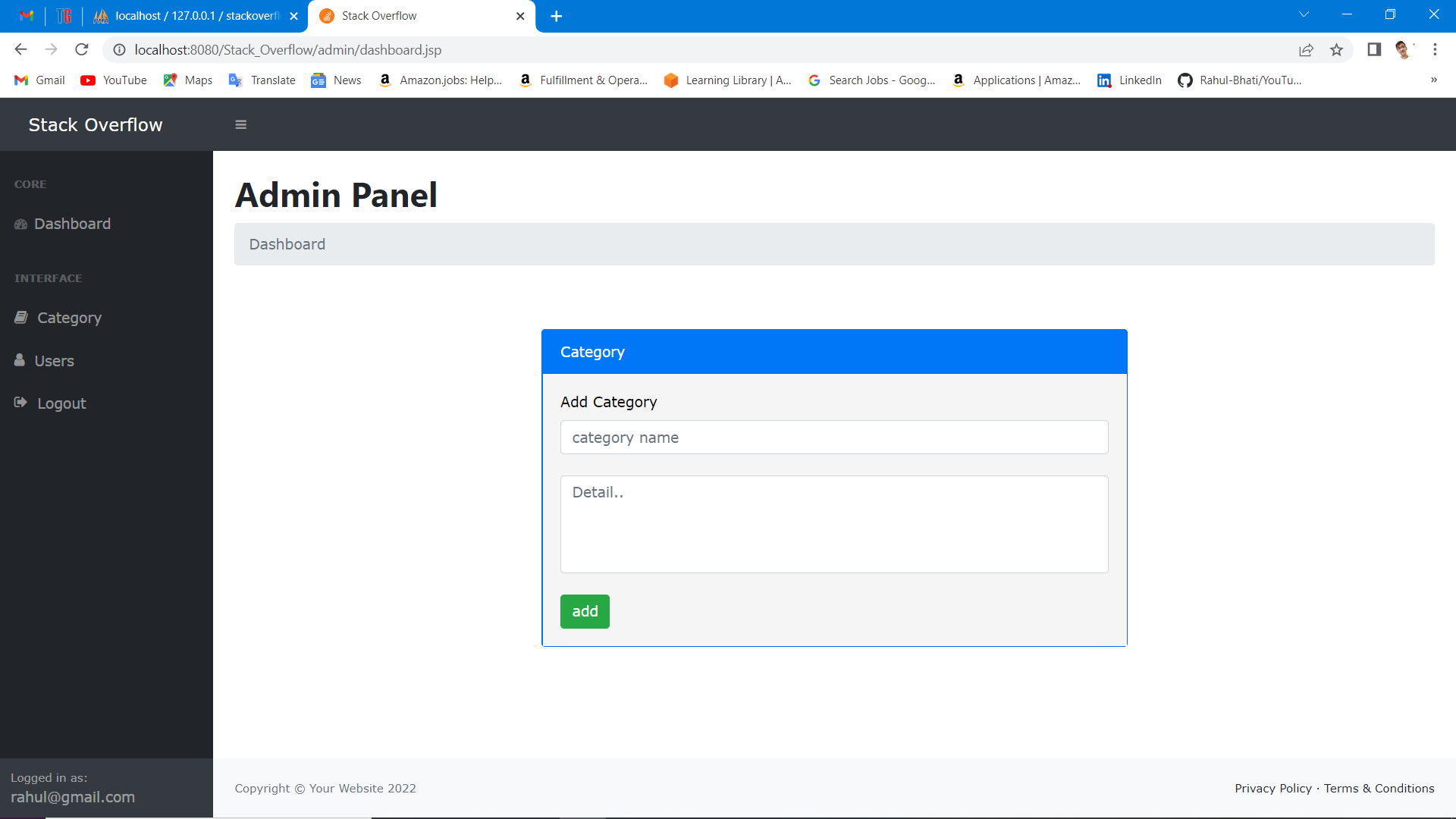Image resolution: width=1456 pixels, height=819 pixels.
Task: Bookmark this page with star icon
Action: click(x=1336, y=50)
